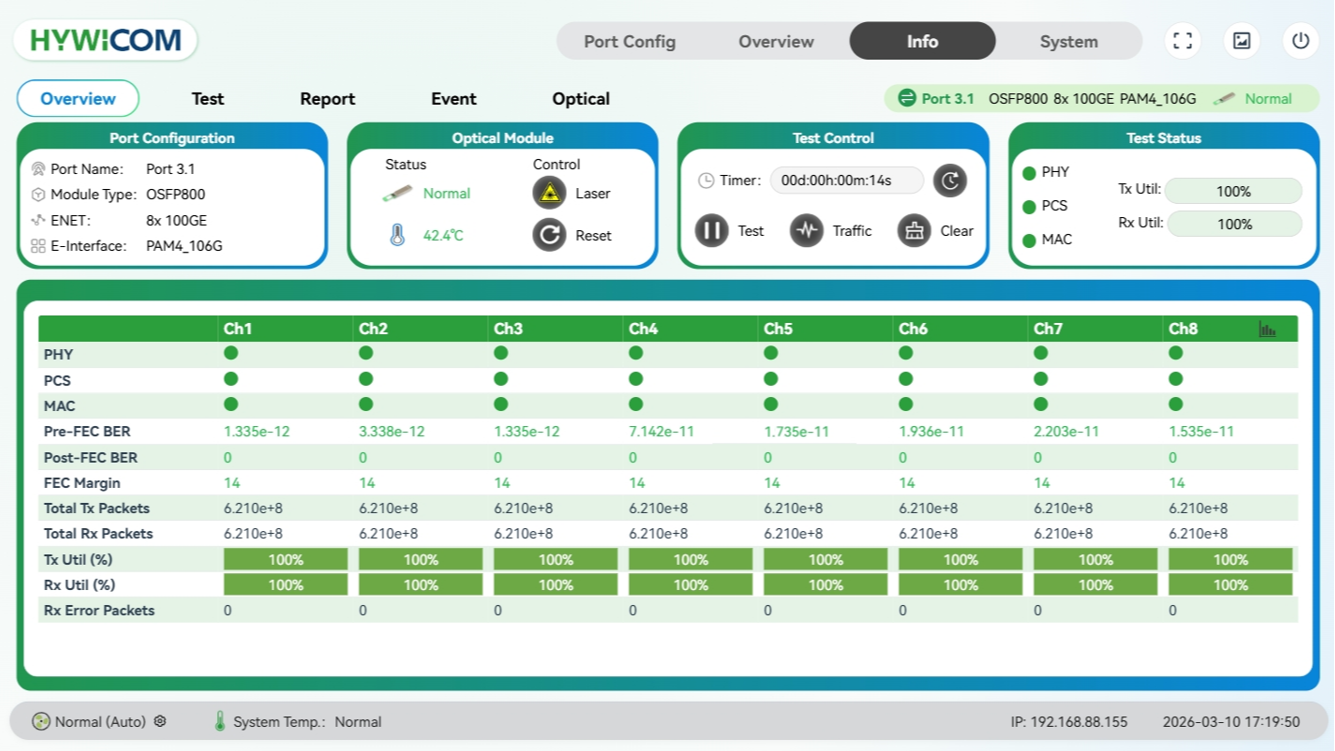Click the Clear counters icon

click(x=914, y=231)
